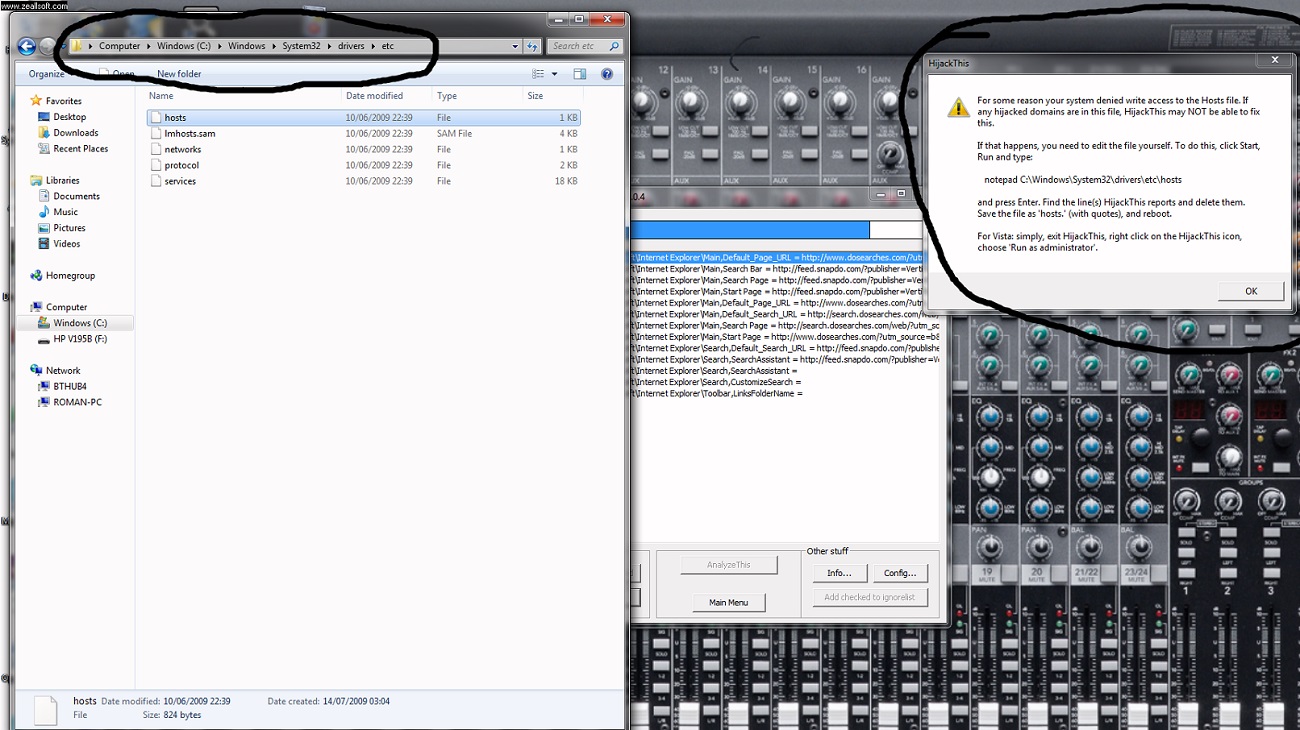
Task: Jump to Windows (C:) in address breadcrumb
Action: (183, 46)
